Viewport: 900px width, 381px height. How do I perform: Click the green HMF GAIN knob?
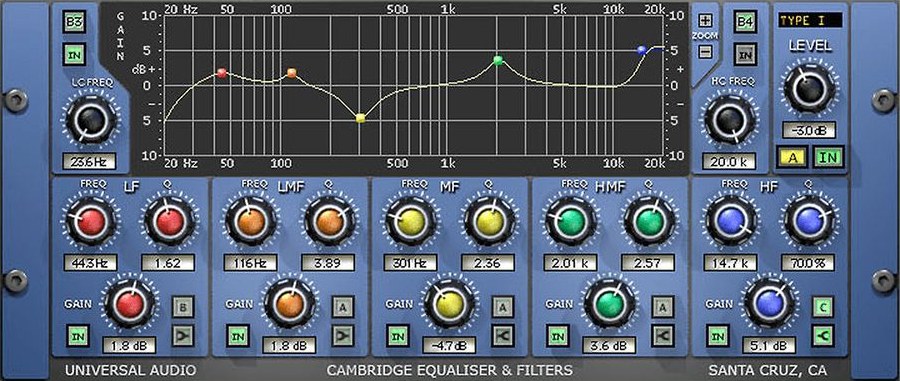click(610, 304)
